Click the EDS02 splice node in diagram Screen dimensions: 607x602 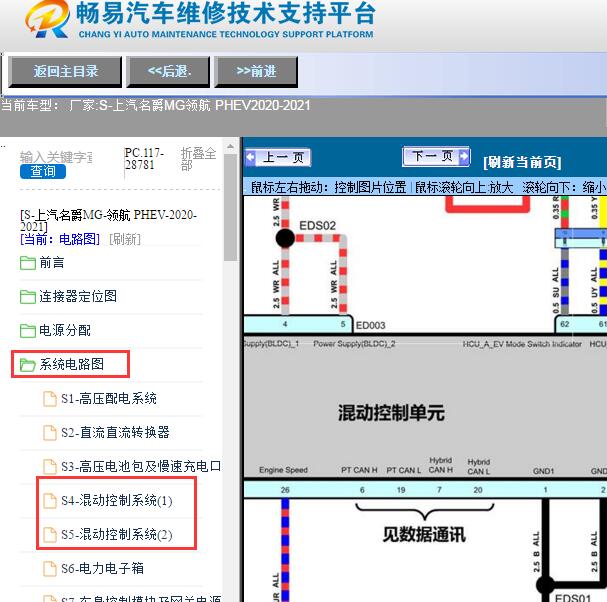coord(285,238)
